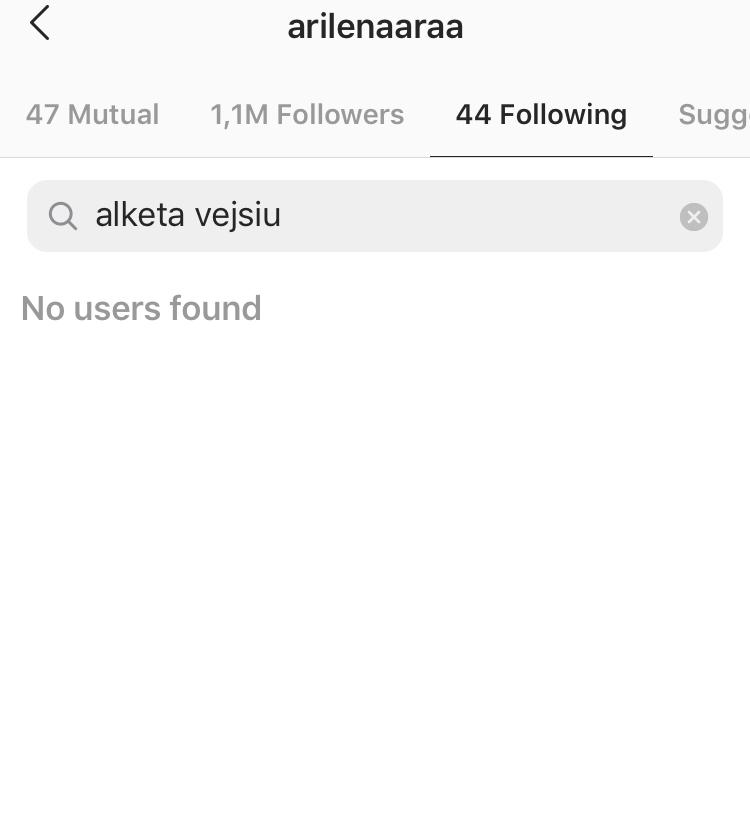Viewport: 750px width, 836px height.
Task: Click the blank space inside search bar
Action: point(480,216)
